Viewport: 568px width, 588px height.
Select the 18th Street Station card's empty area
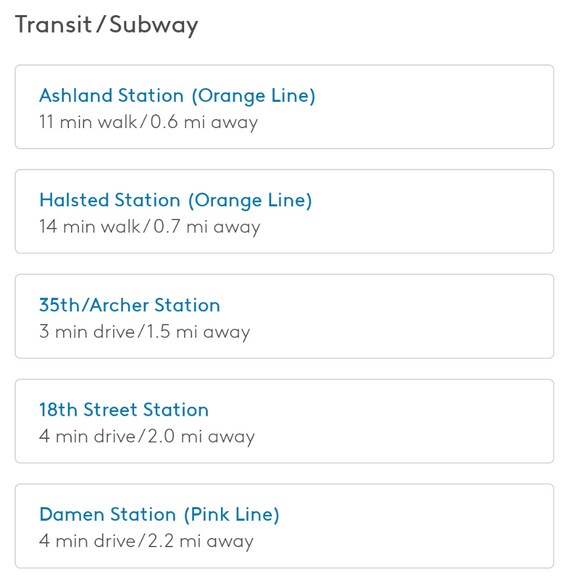point(431,421)
